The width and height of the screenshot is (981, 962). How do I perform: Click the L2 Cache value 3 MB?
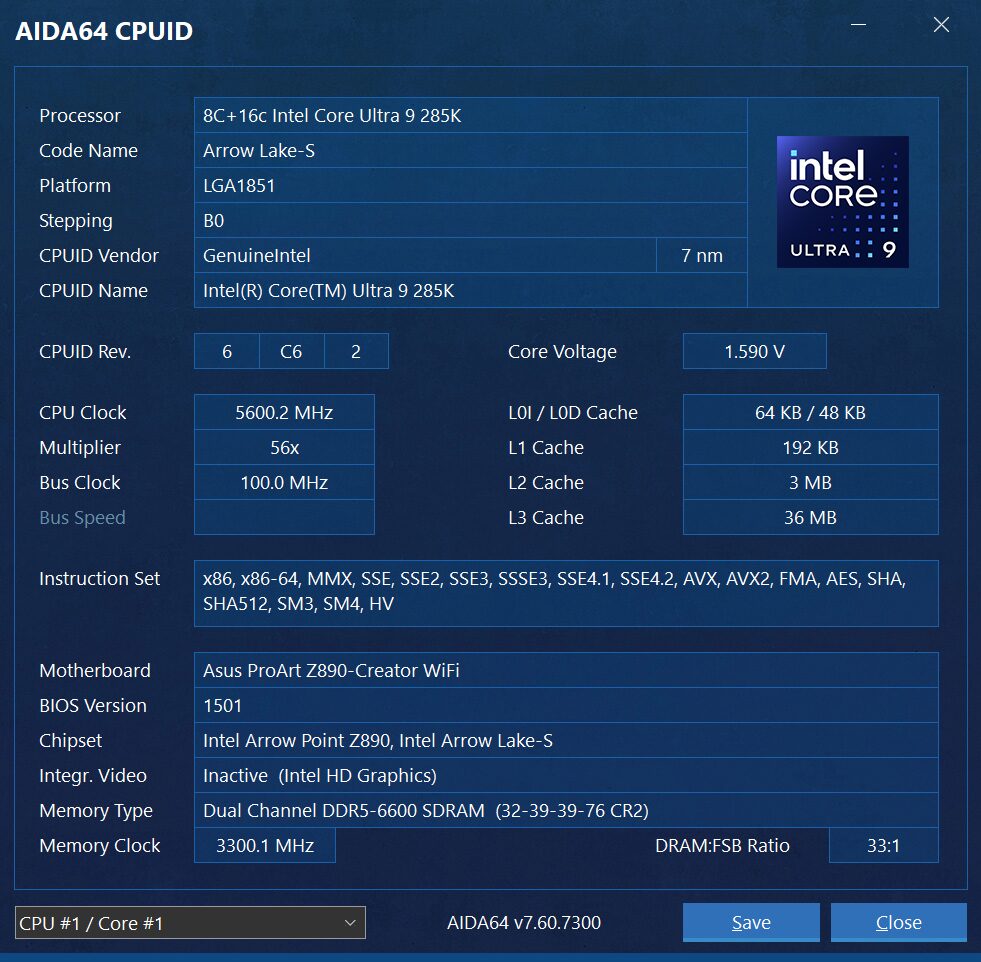pyautogui.click(x=810, y=482)
